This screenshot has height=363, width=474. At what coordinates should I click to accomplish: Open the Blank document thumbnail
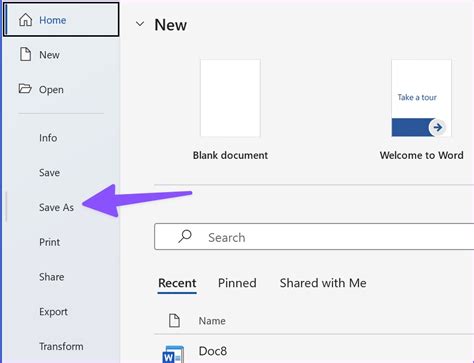(230, 98)
